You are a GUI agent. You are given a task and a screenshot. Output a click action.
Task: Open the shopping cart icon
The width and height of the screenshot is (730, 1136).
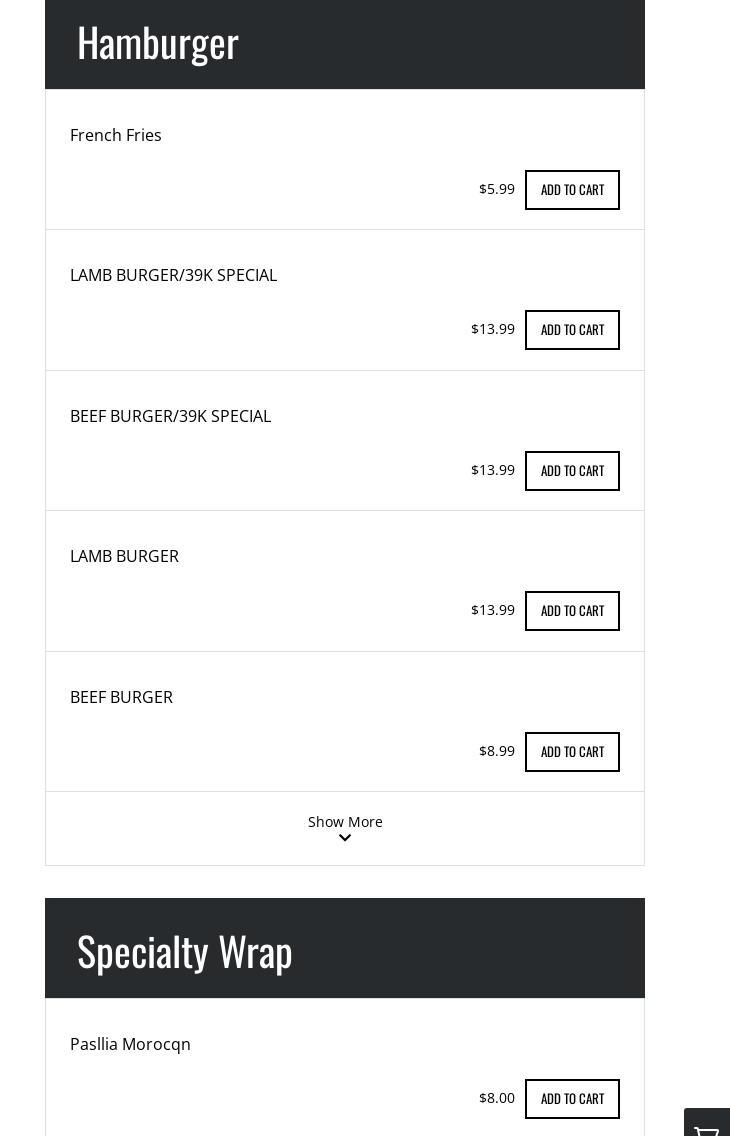[708, 1126]
